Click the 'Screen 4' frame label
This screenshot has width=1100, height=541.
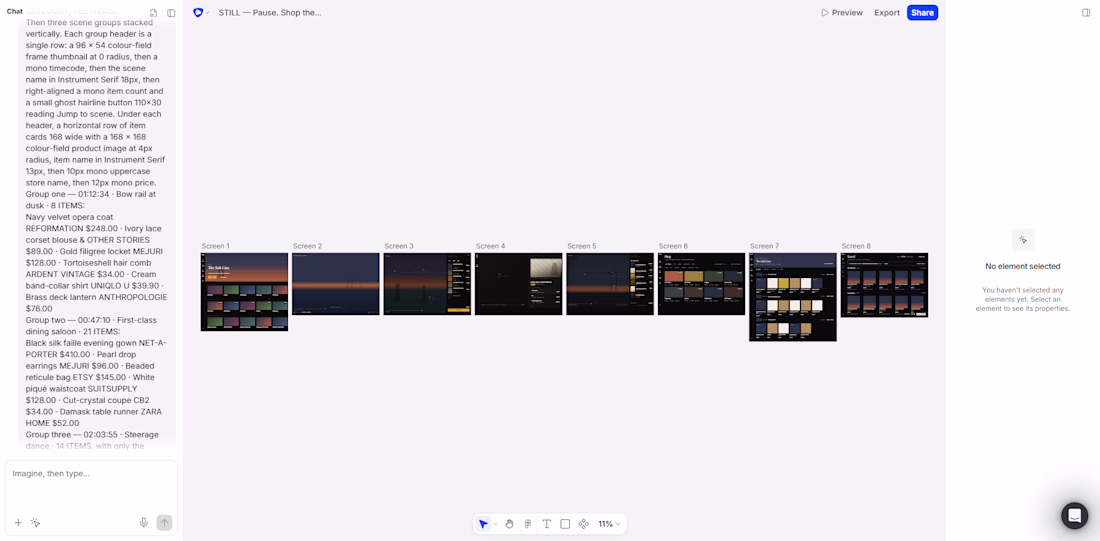490,246
